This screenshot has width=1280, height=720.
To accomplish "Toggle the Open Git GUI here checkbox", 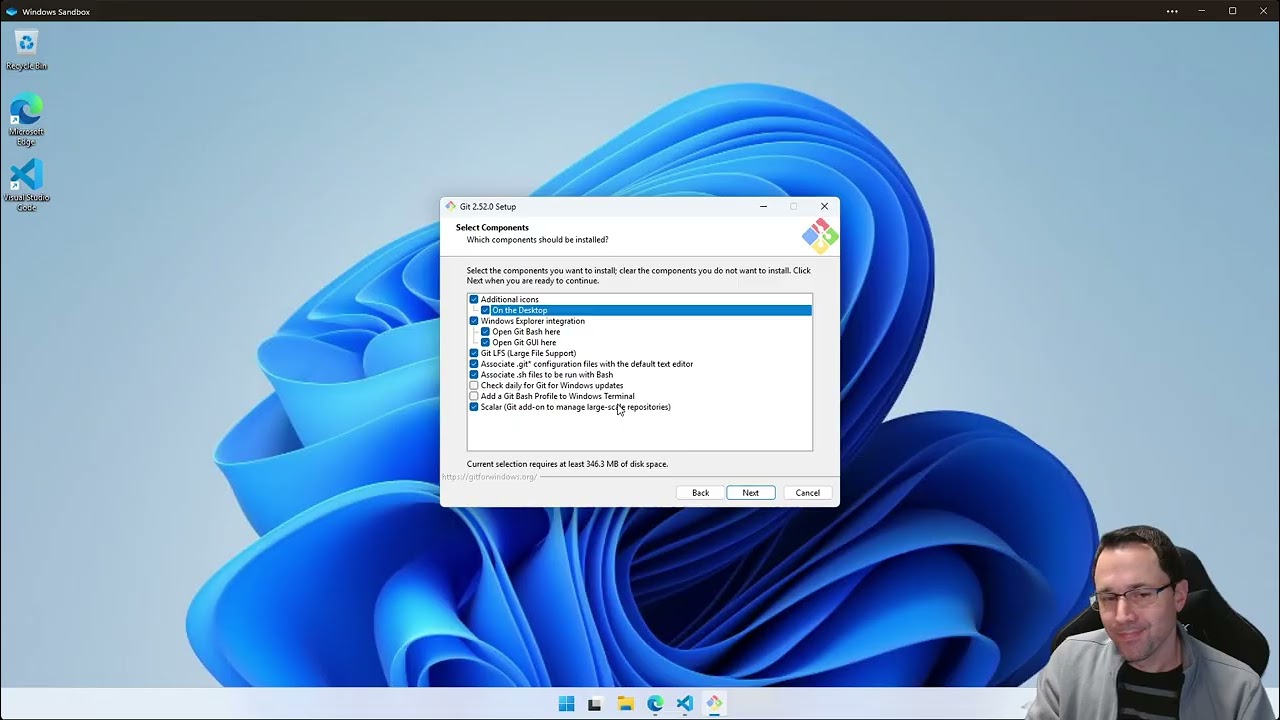I will point(486,343).
